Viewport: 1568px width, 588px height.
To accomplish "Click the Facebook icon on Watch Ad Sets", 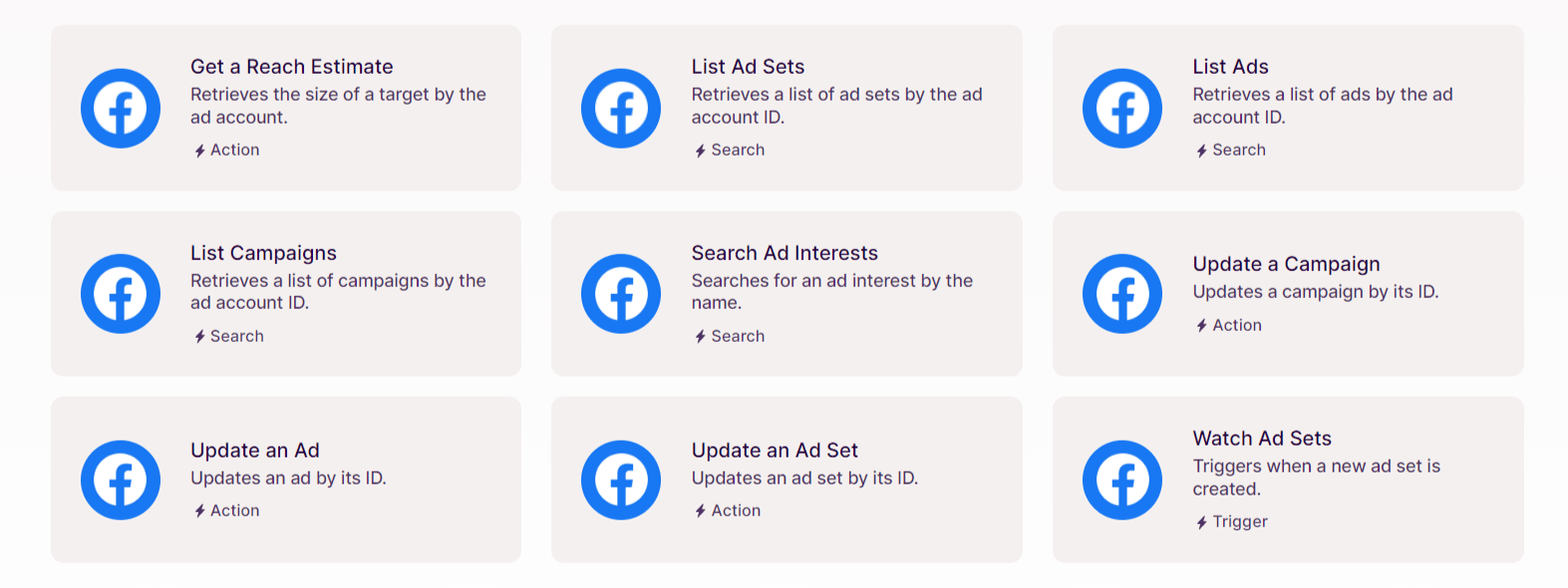I will pos(1121,479).
